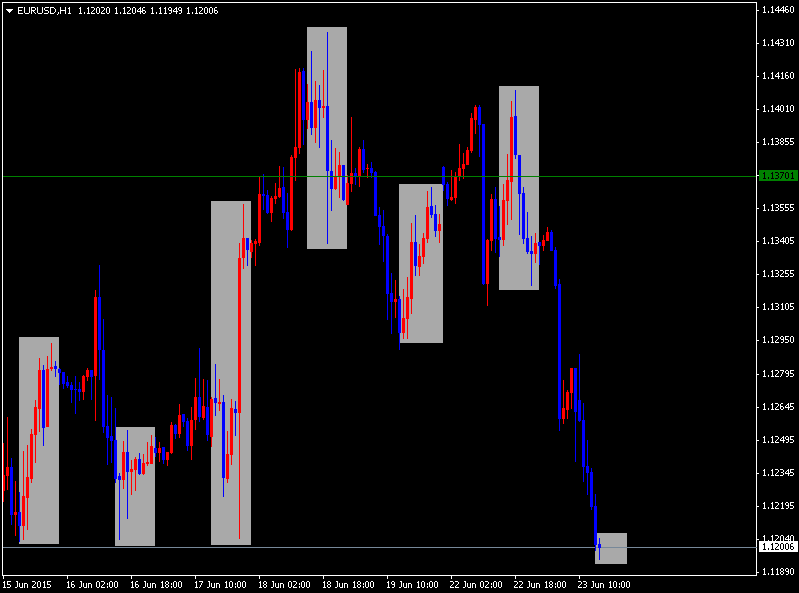Screen dimensions: 799x593
Task: Click the 1.12195 price scale value
Action: pyautogui.click(x=778, y=506)
